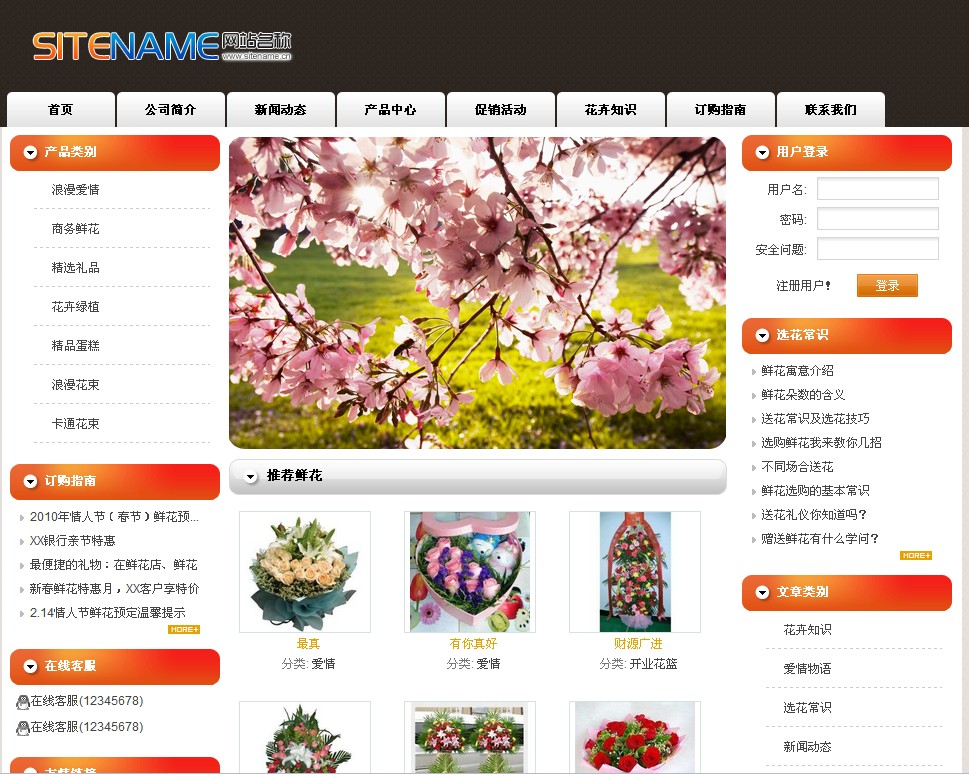Click into the 密码 input field
This screenshot has height=774, width=969.
(877, 219)
